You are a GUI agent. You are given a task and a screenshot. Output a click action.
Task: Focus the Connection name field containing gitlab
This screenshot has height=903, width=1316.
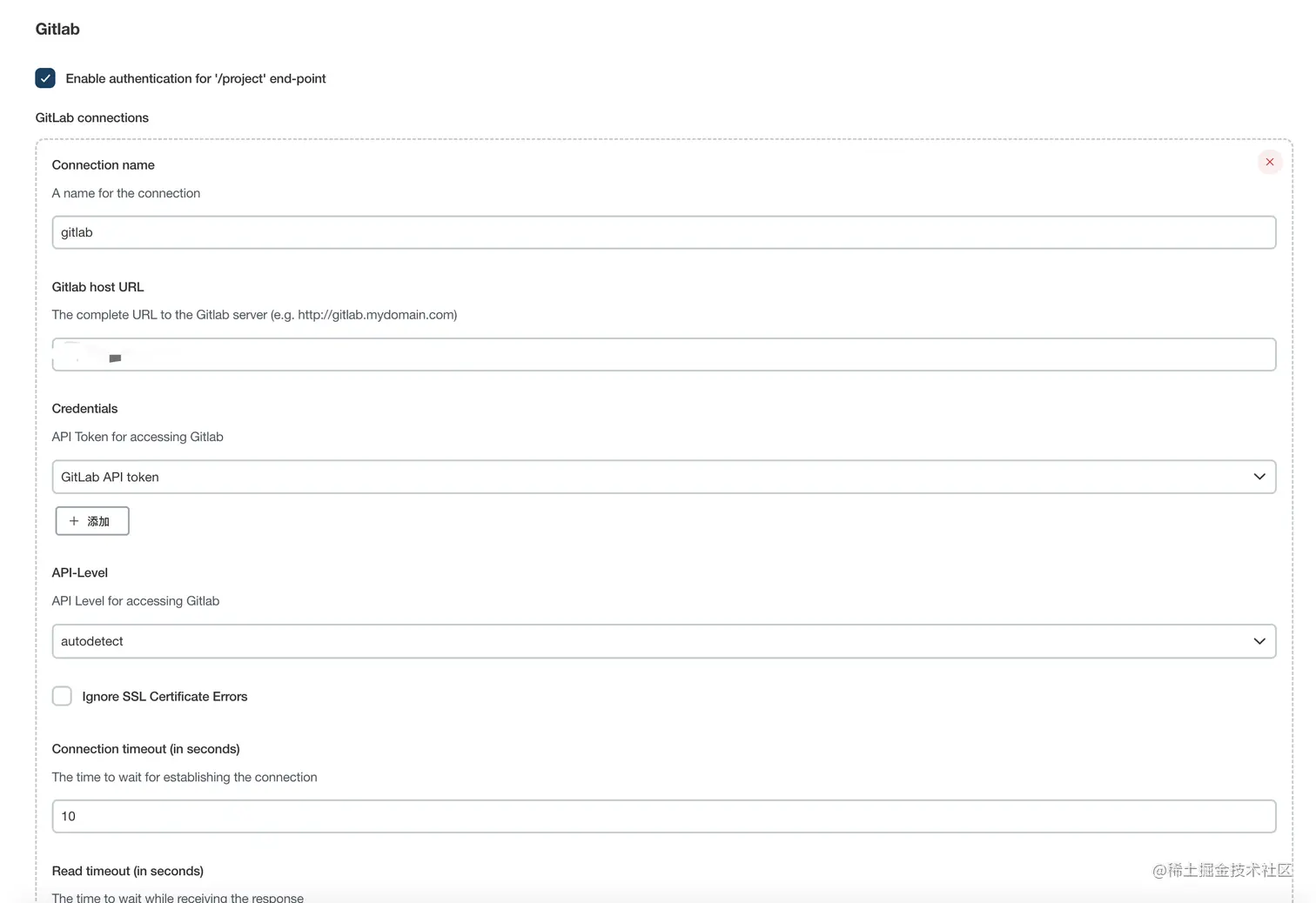[661, 232]
